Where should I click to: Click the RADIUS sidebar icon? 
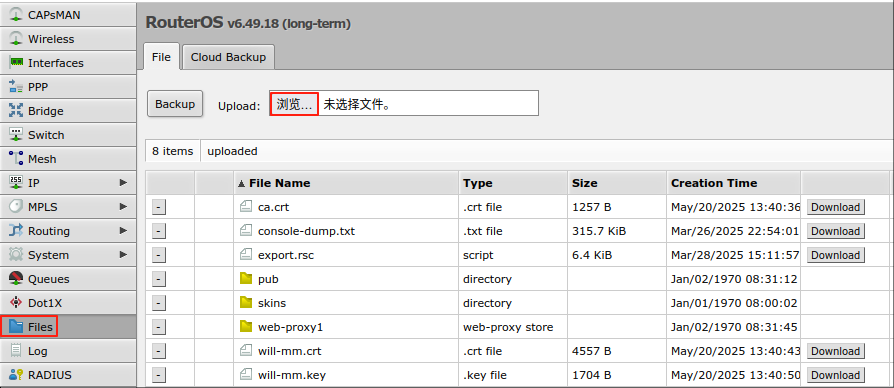(x=17, y=374)
